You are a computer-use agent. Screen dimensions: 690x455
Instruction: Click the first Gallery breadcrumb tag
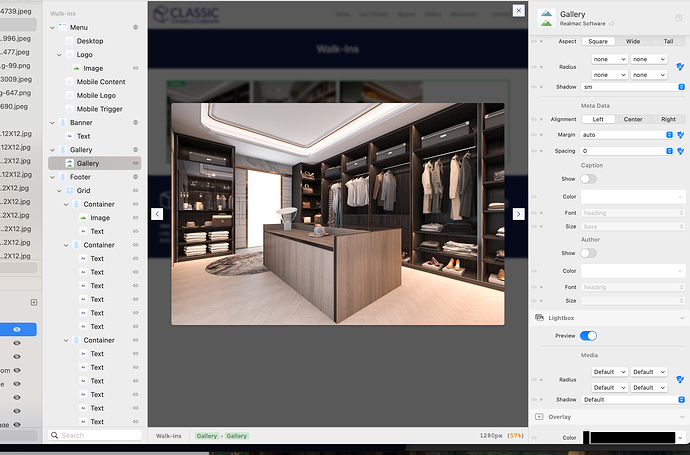tap(207, 436)
